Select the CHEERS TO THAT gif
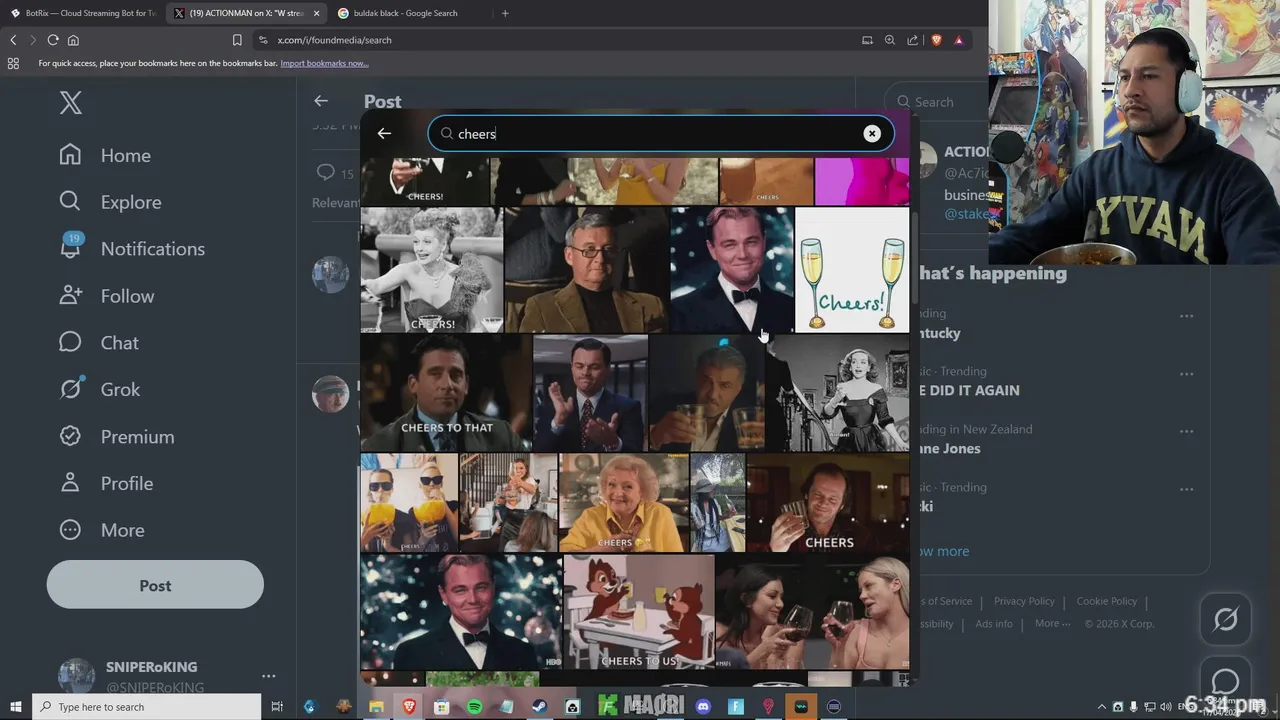The image size is (1280, 720). coord(445,393)
